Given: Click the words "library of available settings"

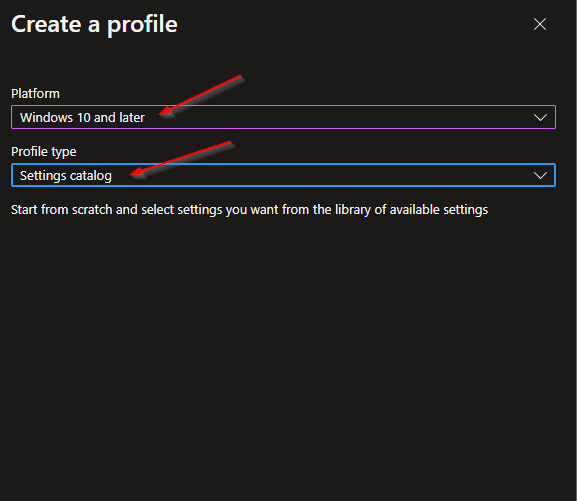Looking at the screenshot, I should (x=411, y=210).
